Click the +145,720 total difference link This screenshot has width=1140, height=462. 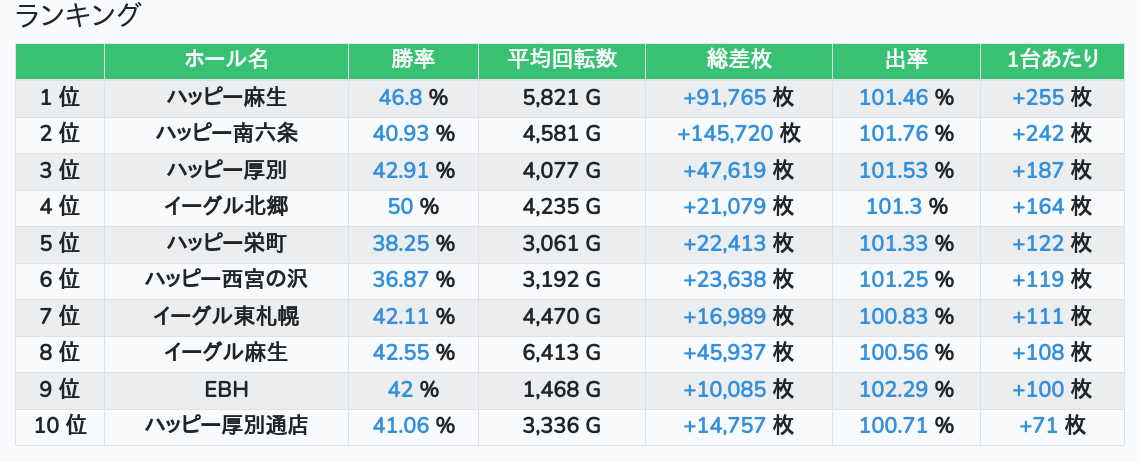[725, 133]
